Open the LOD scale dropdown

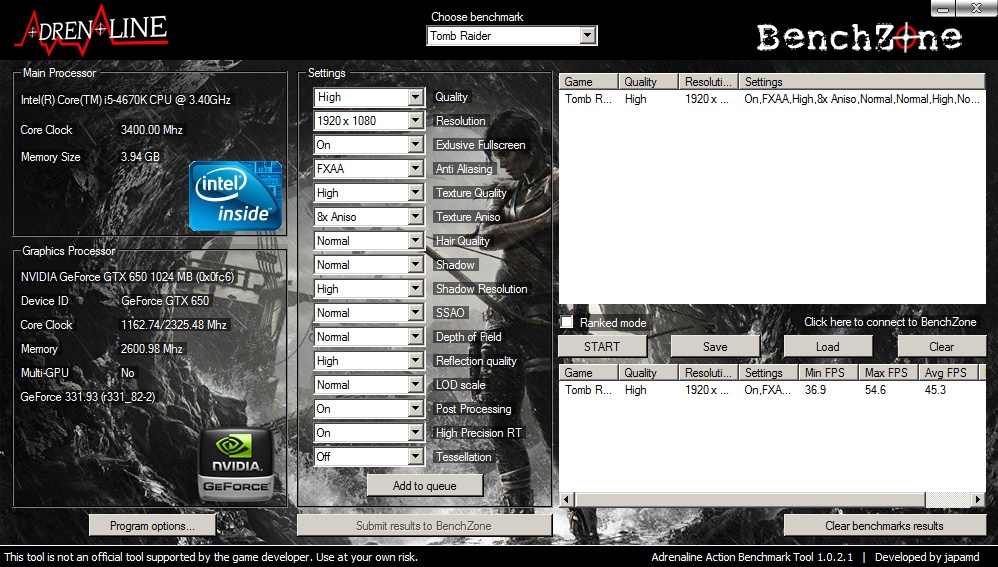tap(369, 385)
